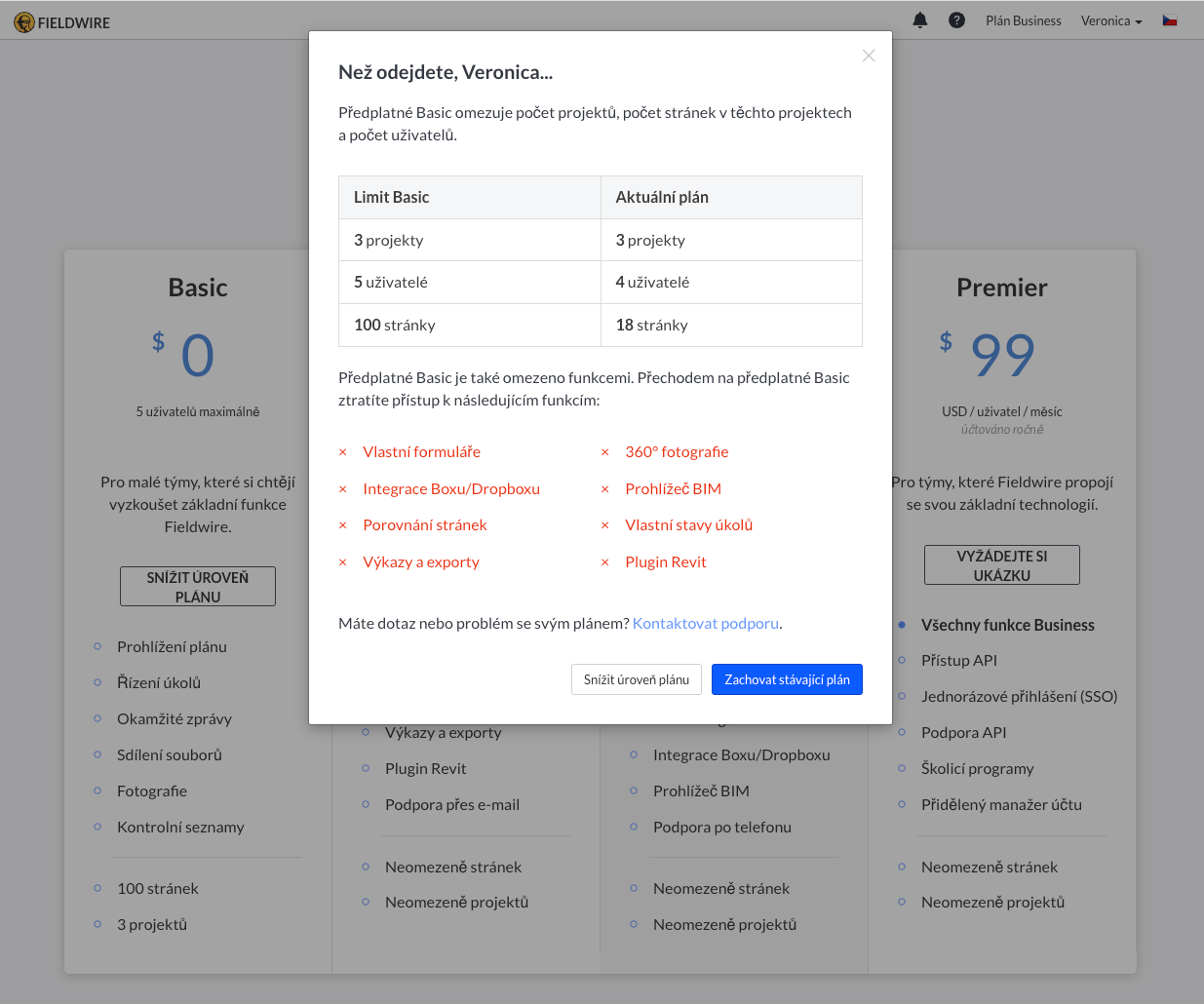Image resolution: width=1204 pixels, height=1004 pixels.
Task: Click the red X beside Výkazy a exporty
Action: (x=343, y=562)
